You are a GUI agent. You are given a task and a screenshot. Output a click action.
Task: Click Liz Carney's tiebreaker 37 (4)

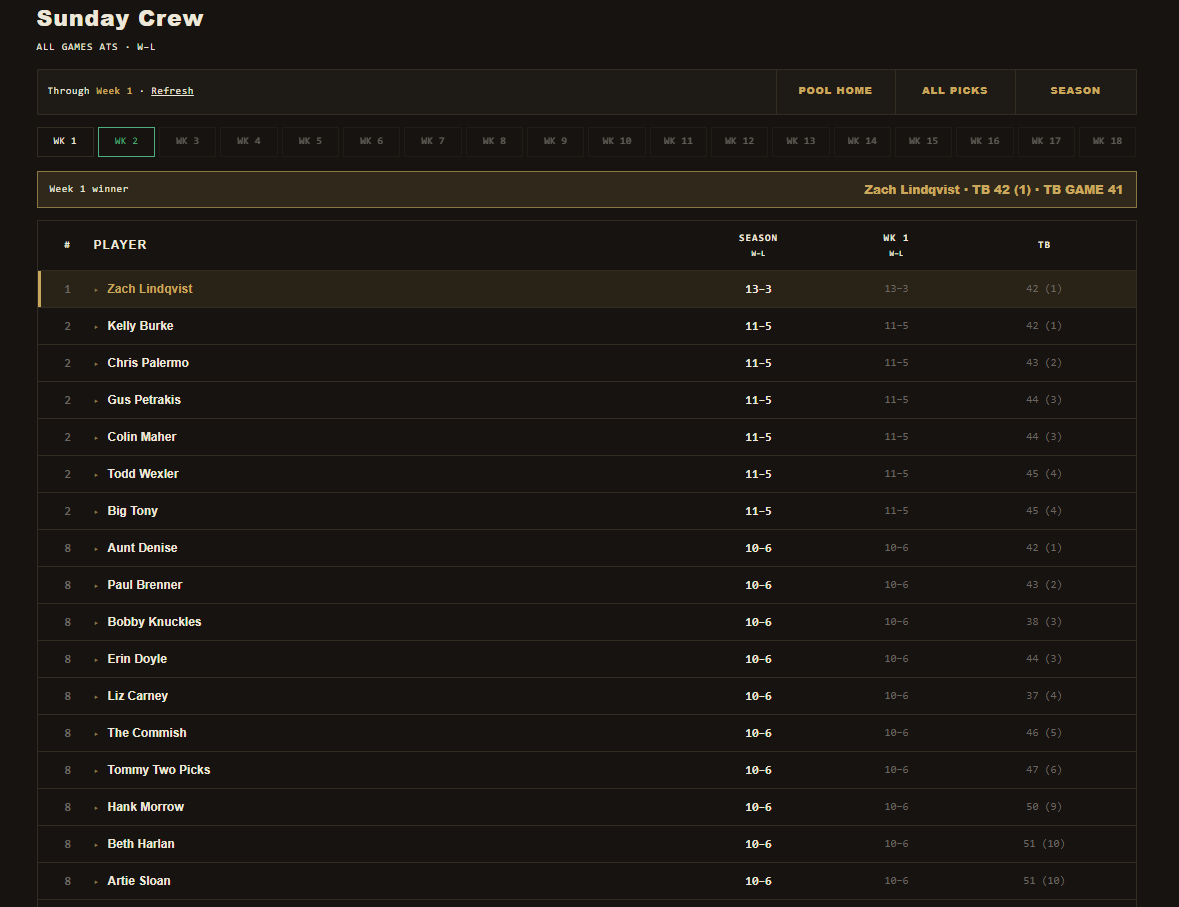coord(1044,696)
